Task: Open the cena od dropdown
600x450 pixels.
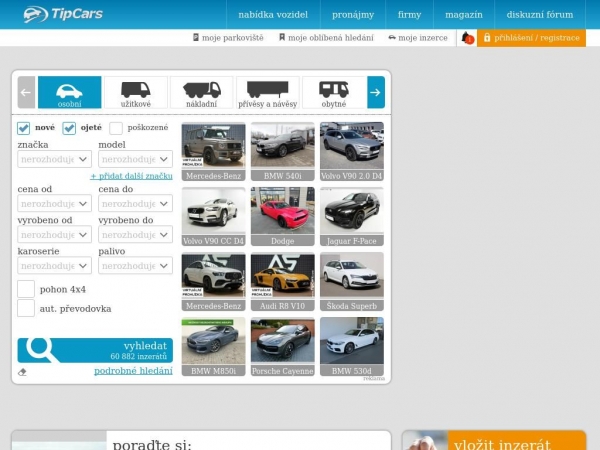Action: [x=54, y=204]
